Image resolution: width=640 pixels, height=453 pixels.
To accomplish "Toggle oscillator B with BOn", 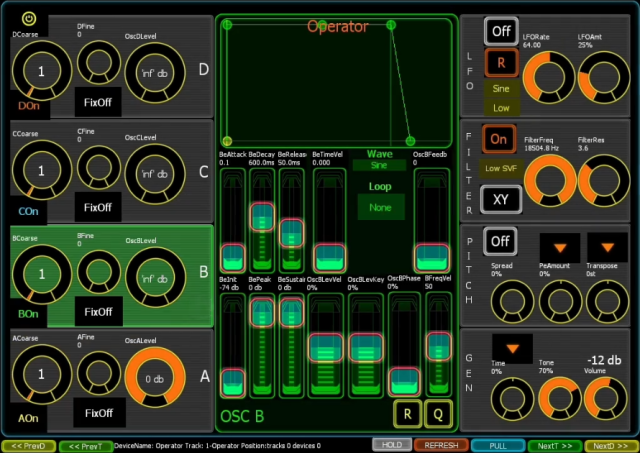I will tap(29, 314).
